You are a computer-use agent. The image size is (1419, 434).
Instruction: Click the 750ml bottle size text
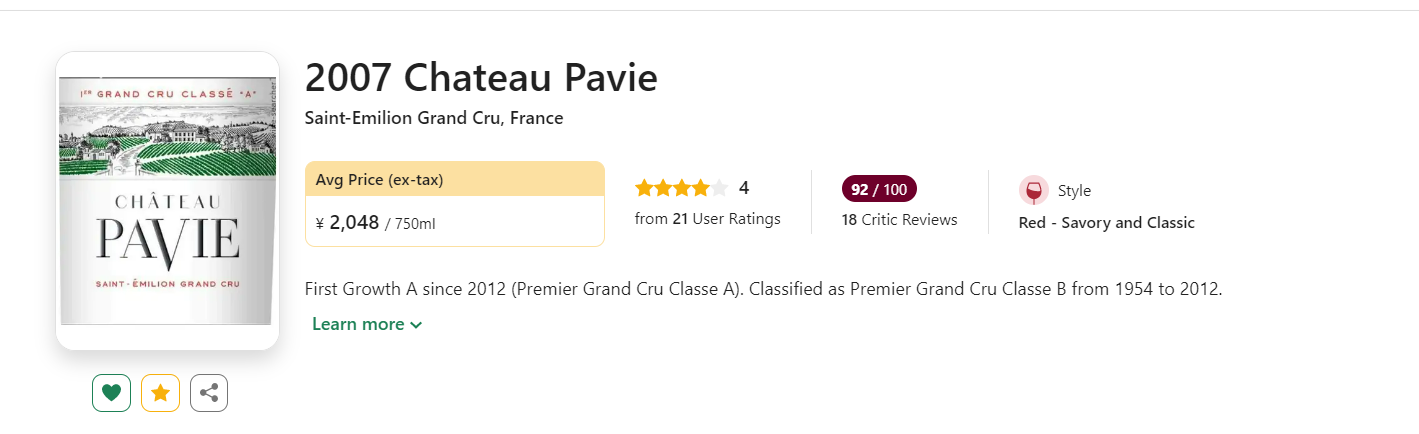pos(414,224)
